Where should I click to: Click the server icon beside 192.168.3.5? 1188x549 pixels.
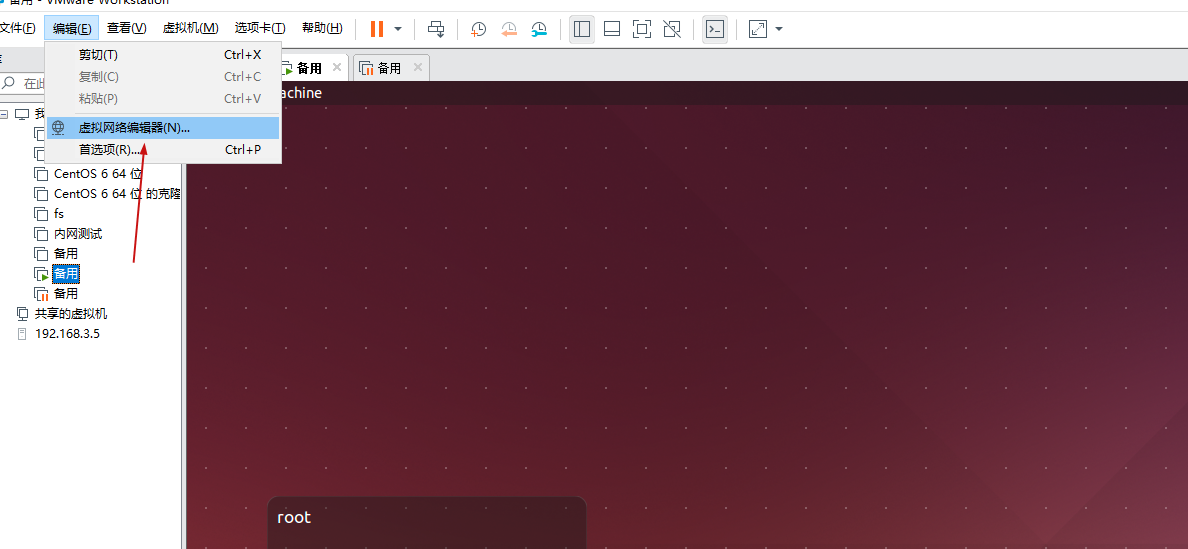[22, 333]
